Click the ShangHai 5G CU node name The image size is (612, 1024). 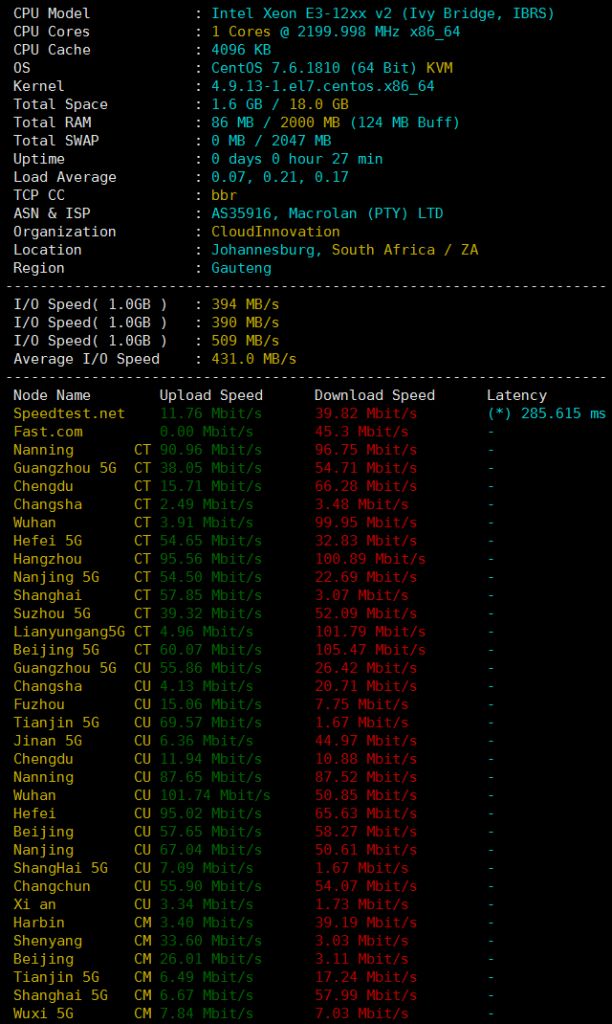click(61, 869)
